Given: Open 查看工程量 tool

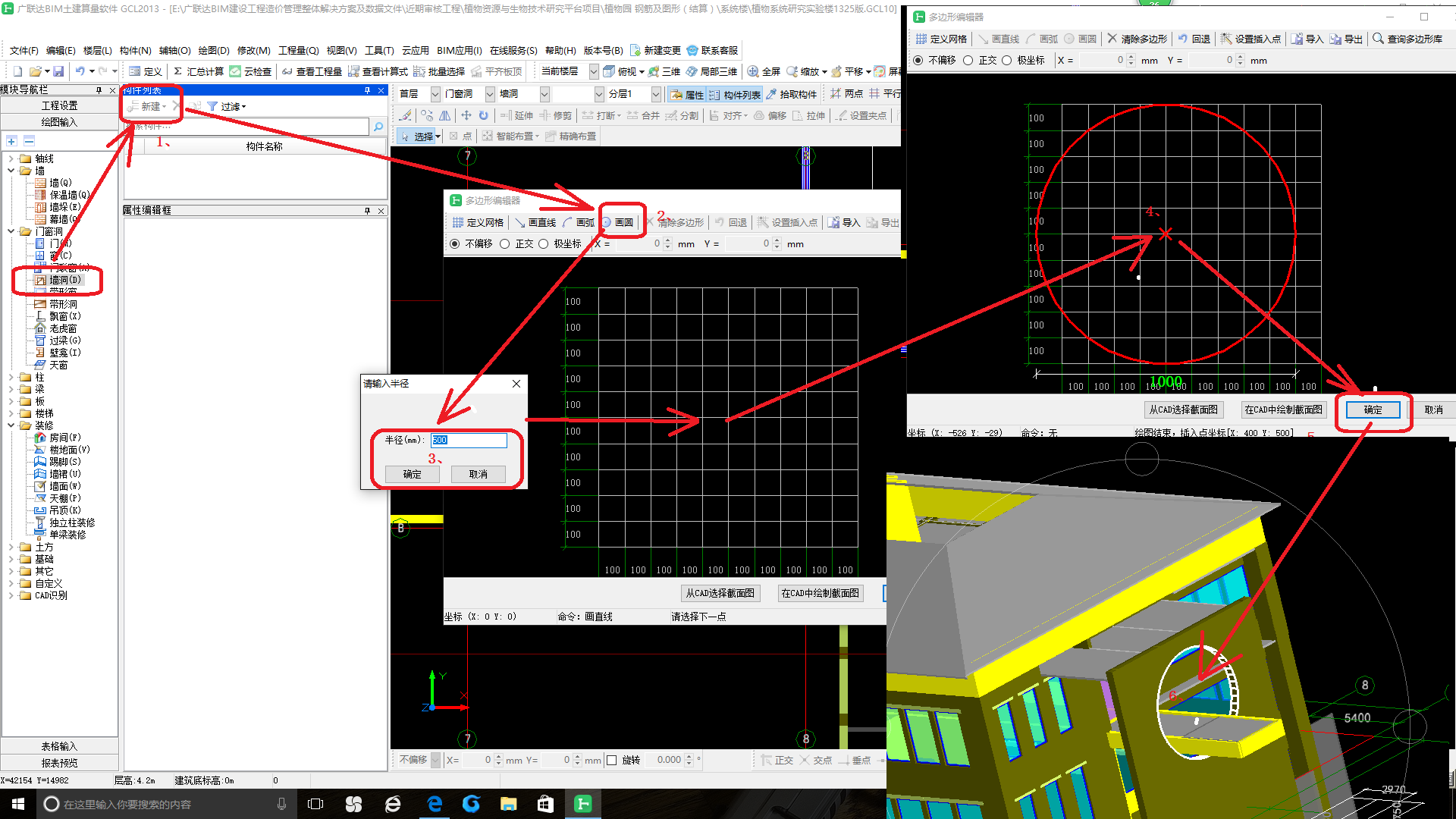Looking at the screenshot, I should (x=312, y=71).
